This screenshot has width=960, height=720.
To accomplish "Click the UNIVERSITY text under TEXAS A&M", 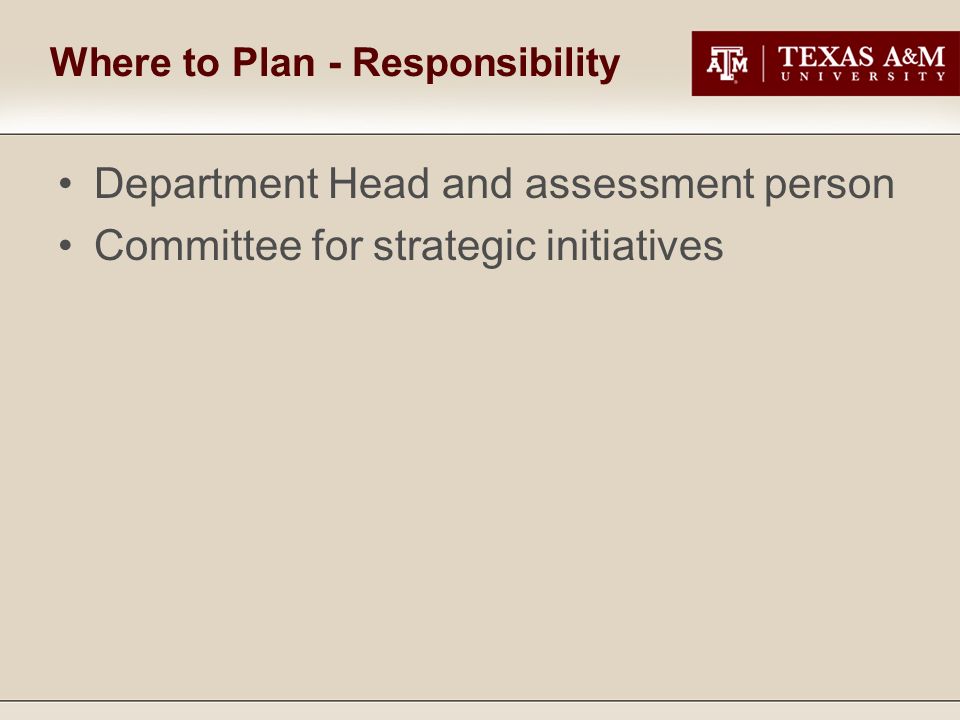I will tap(863, 77).
